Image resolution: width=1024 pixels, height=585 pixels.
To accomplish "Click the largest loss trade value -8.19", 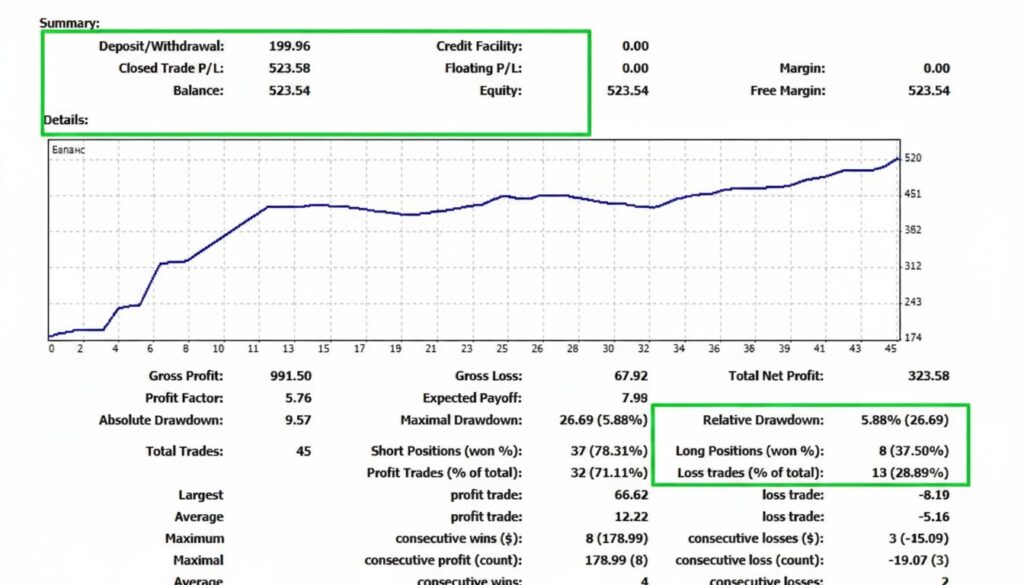I will tap(934, 495).
